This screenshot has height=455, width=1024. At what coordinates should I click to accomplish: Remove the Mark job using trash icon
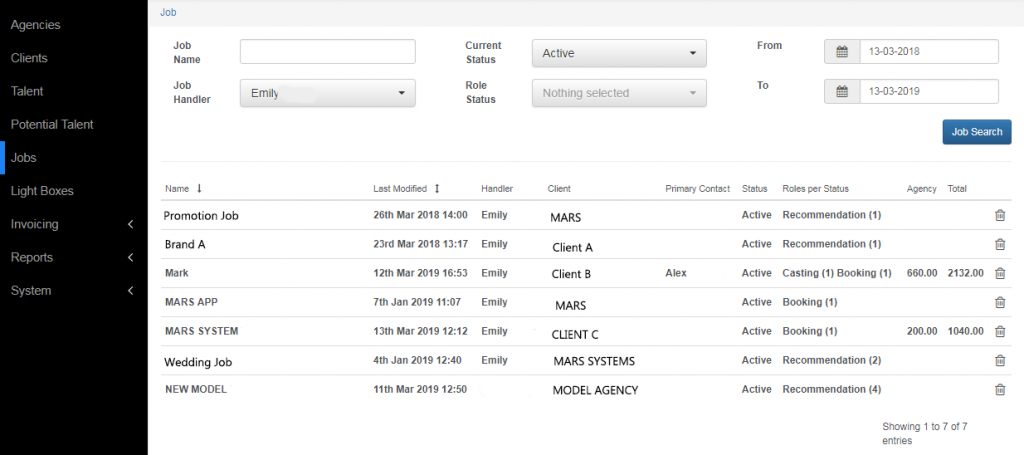pyautogui.click(x=999, y=273)
